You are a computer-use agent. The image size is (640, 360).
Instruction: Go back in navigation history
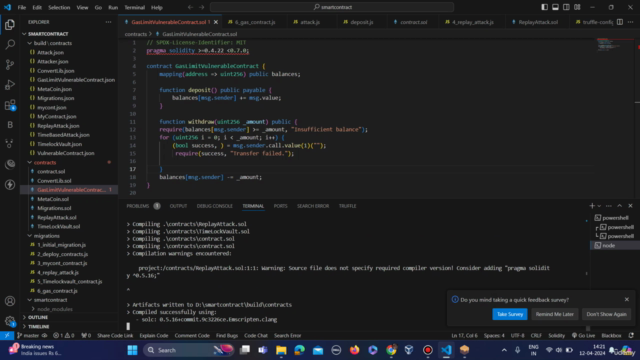click(190, 7)
